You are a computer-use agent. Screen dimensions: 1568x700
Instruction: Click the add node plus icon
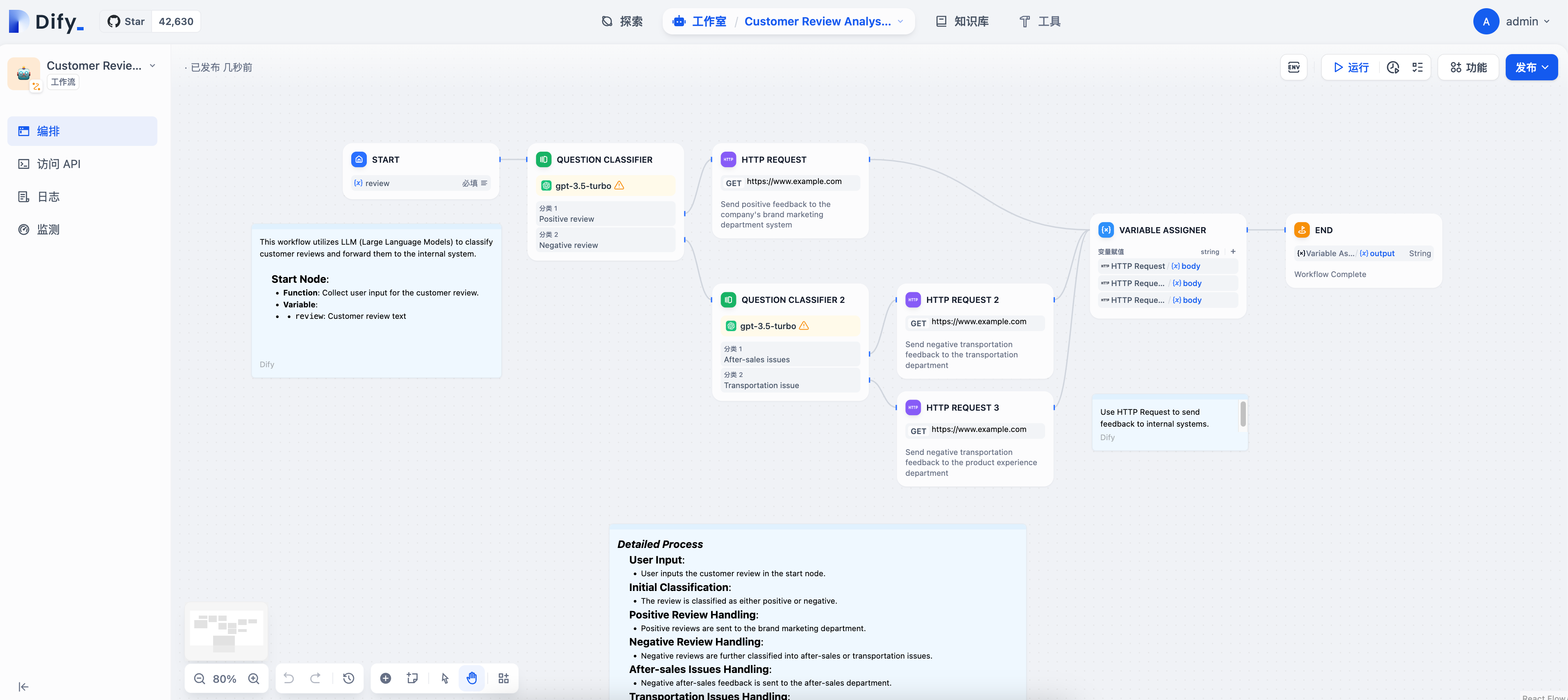point(385,678)
